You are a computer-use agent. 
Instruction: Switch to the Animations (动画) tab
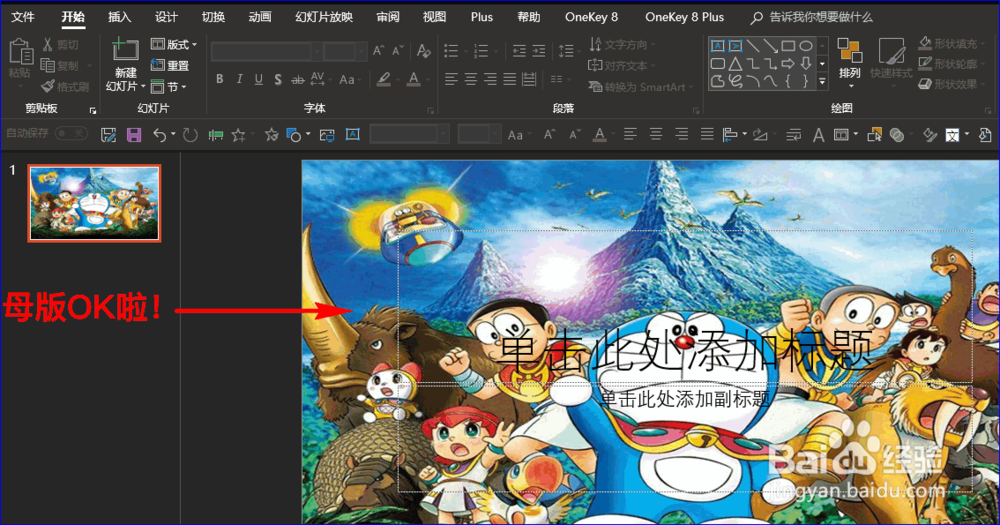pos(260,17)
